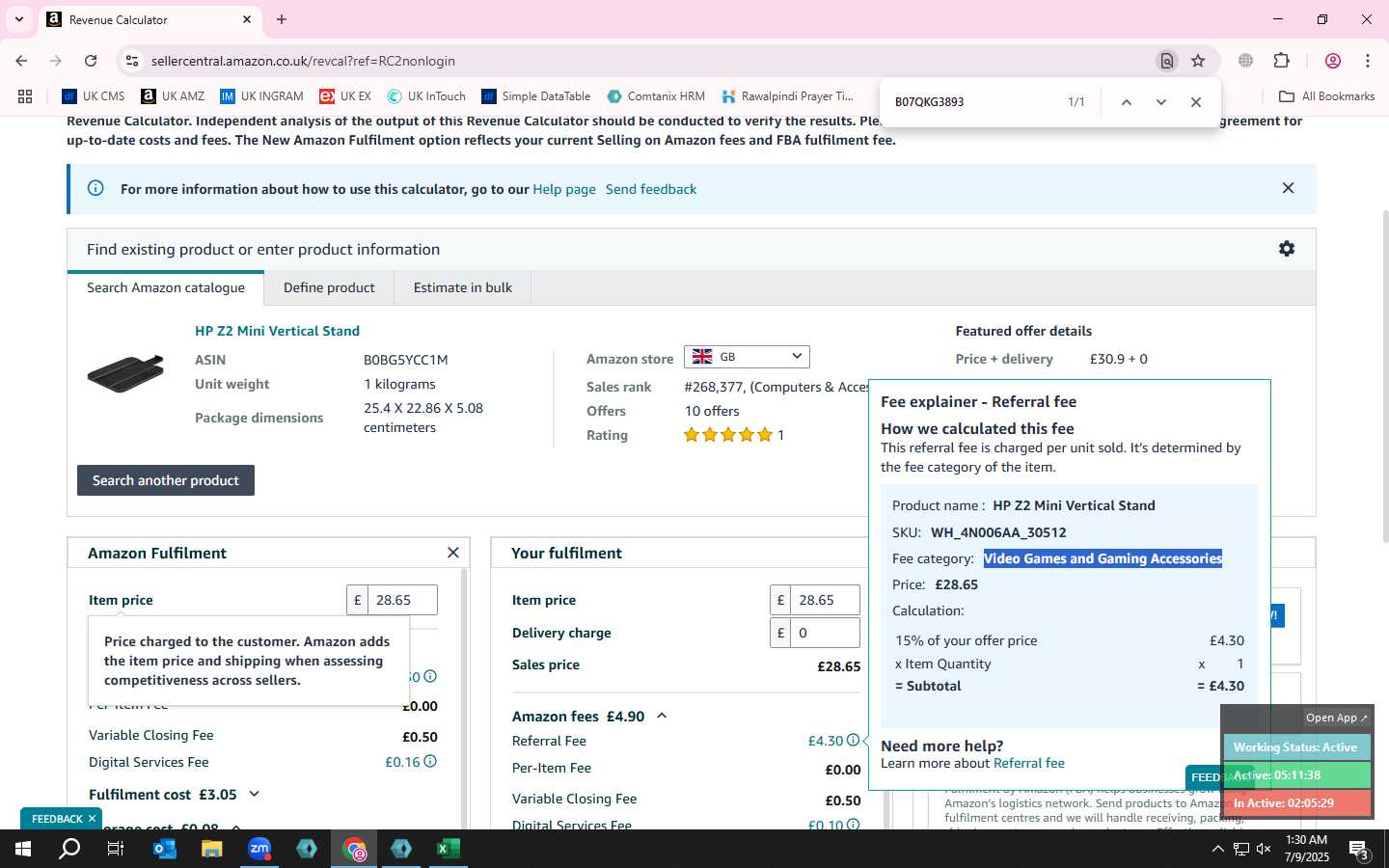Viewport: 1389px width, 868px height.
Task: Click the HP Z2 stand product thumbnail
Action: (125, 374)
